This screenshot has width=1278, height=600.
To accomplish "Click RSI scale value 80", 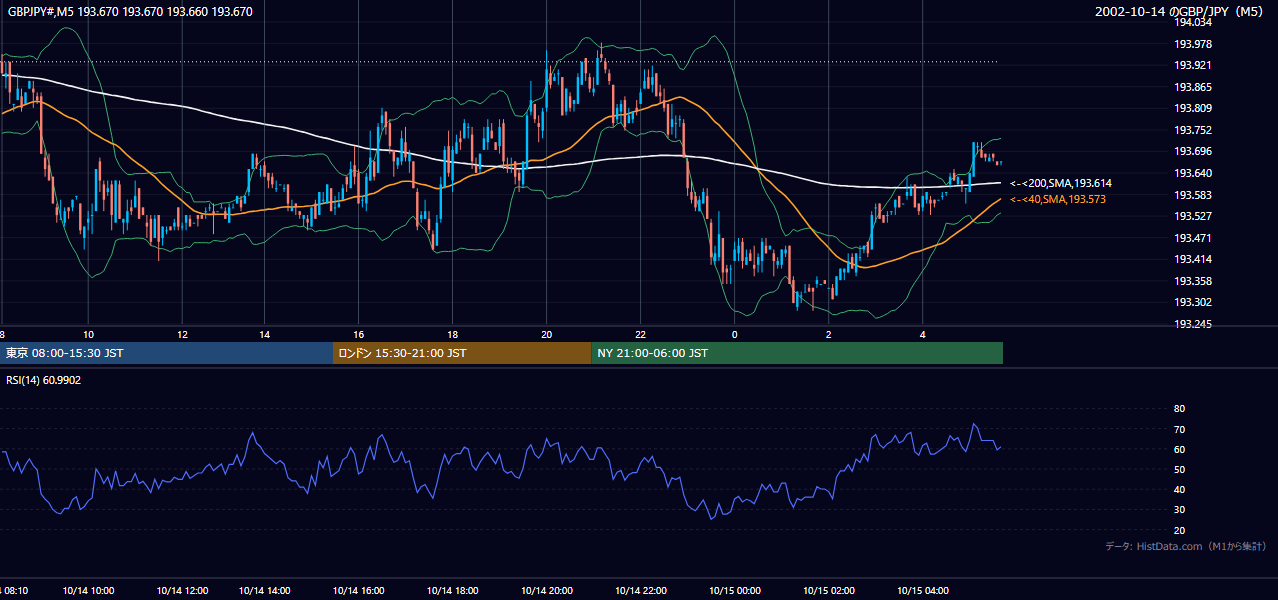I will 1179,409.
